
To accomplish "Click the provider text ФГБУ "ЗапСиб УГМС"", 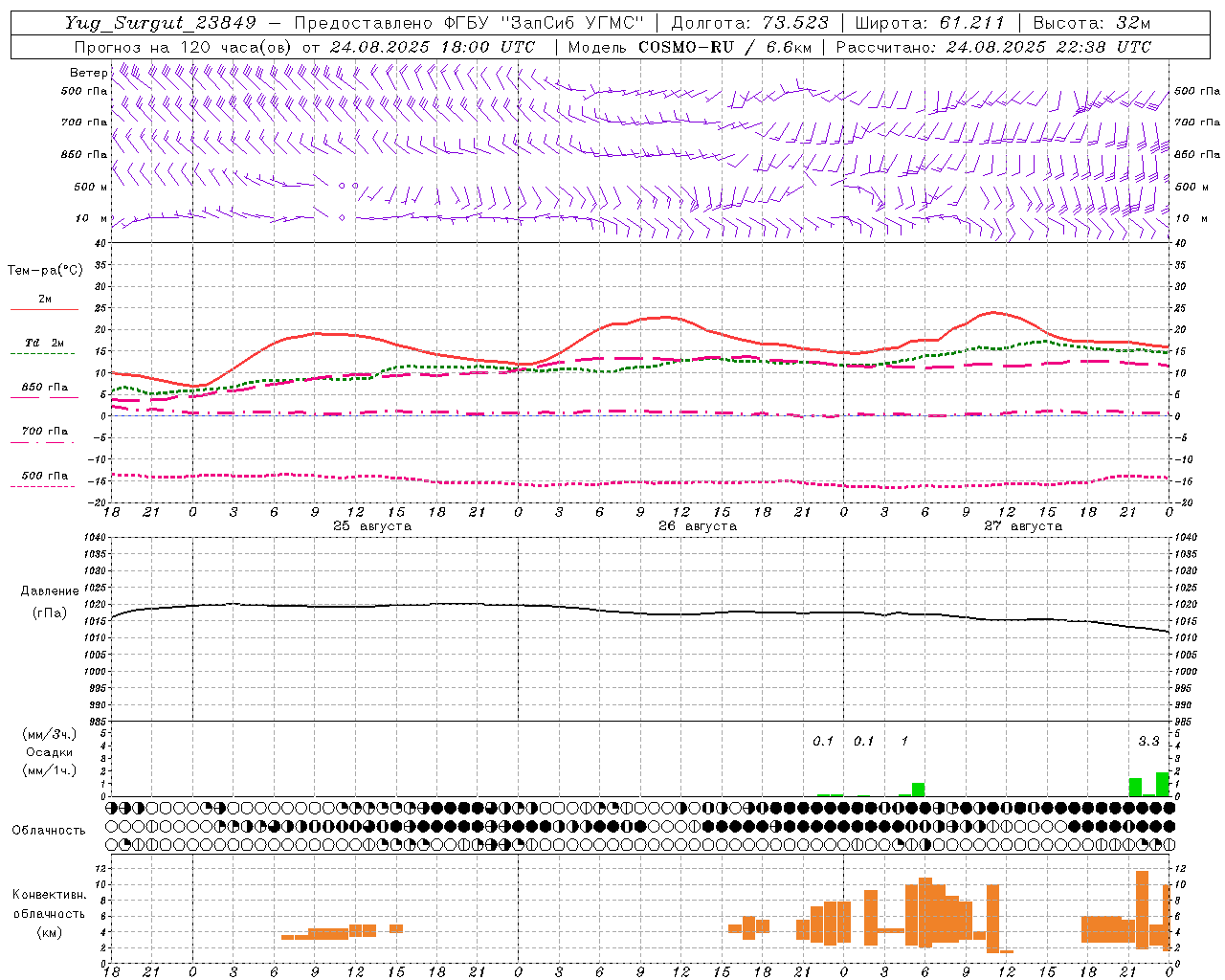I will coord(545,23).
